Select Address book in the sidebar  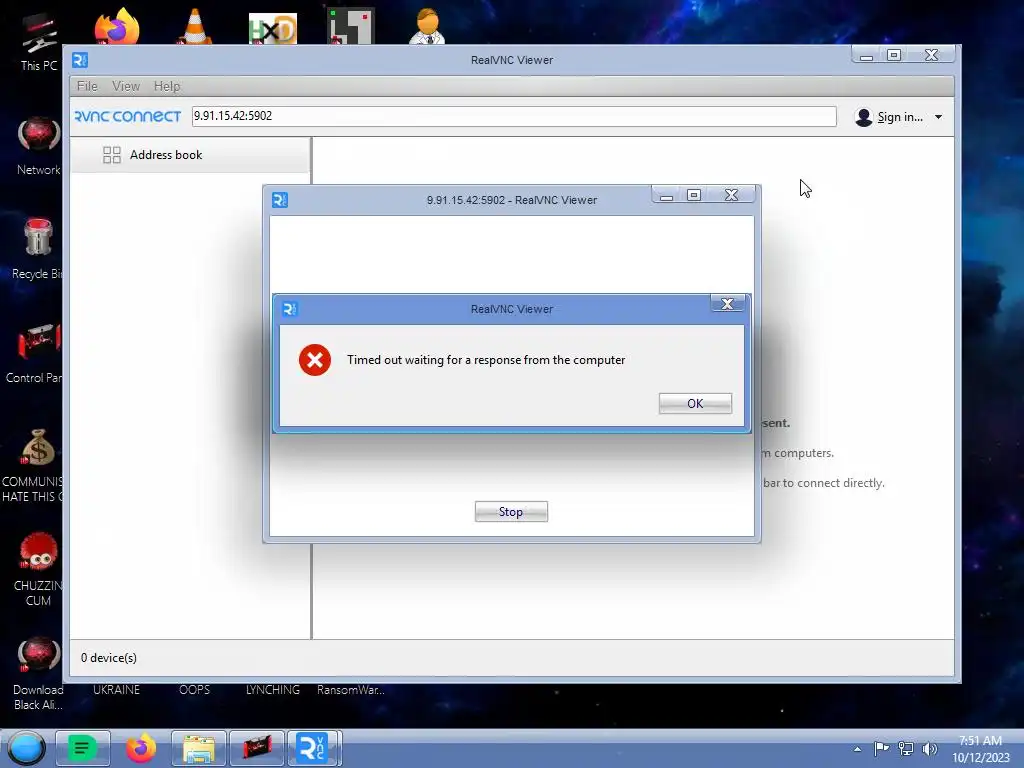[x=190, y=155]
